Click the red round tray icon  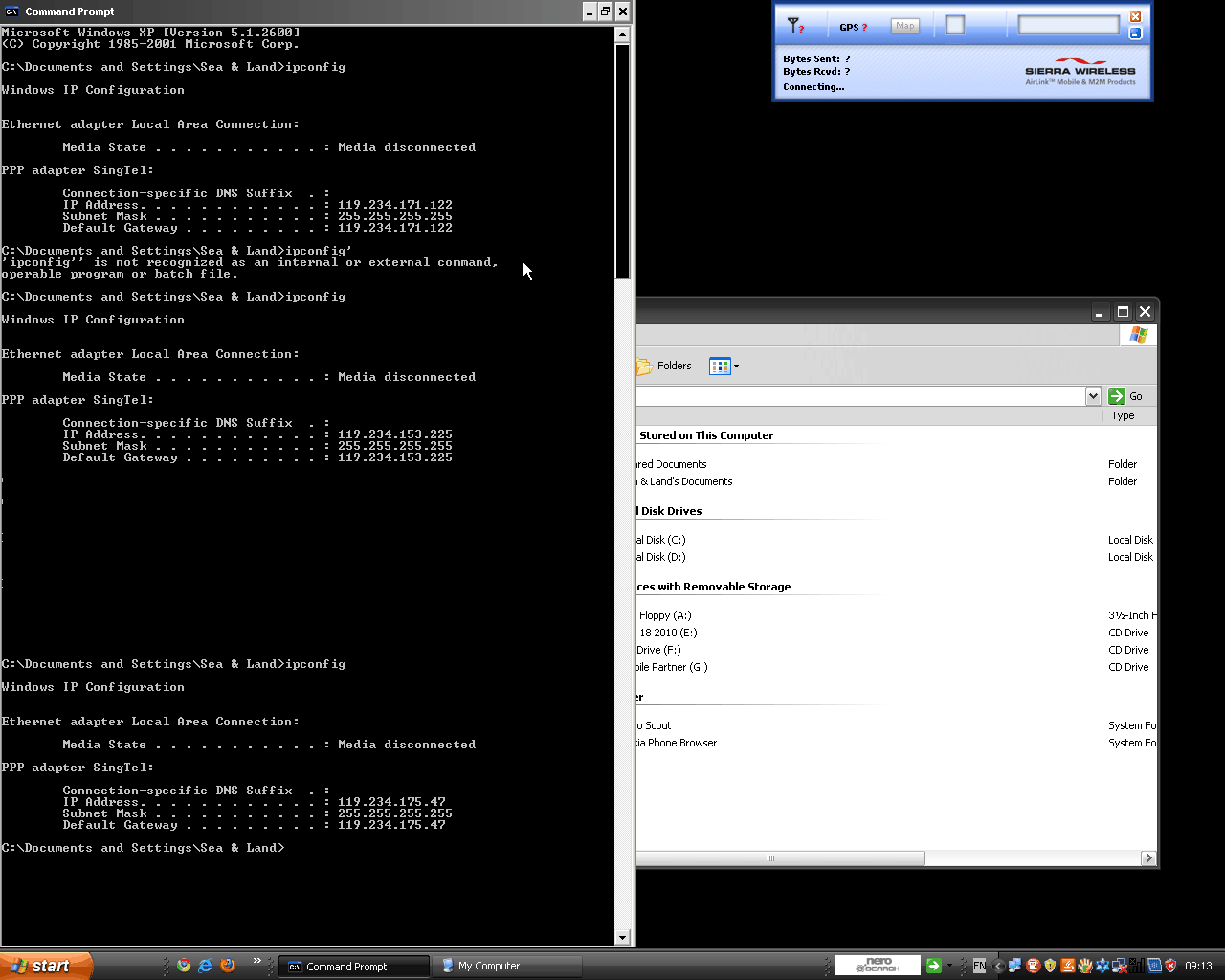(1033, 966)
